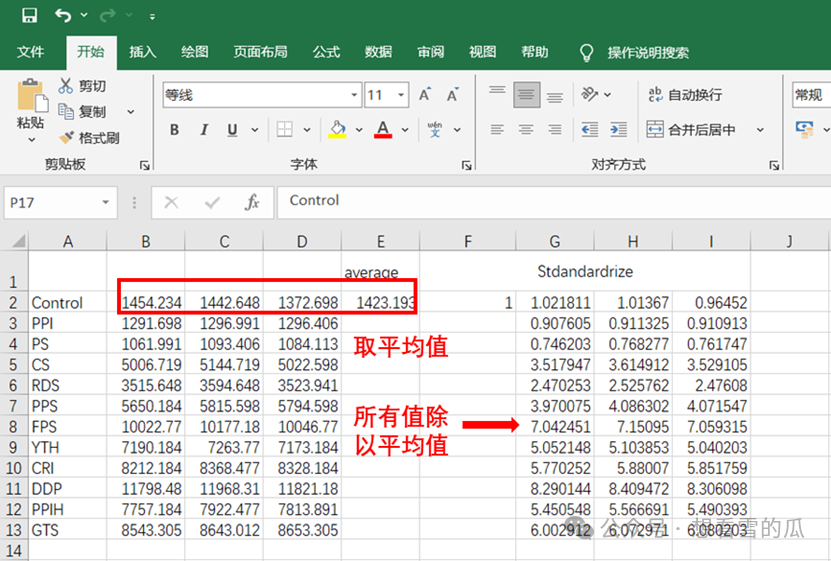The width and height of the screenshot is (831, 561).
Task: Click 合并后居中 merge and center
Action: 691,129
